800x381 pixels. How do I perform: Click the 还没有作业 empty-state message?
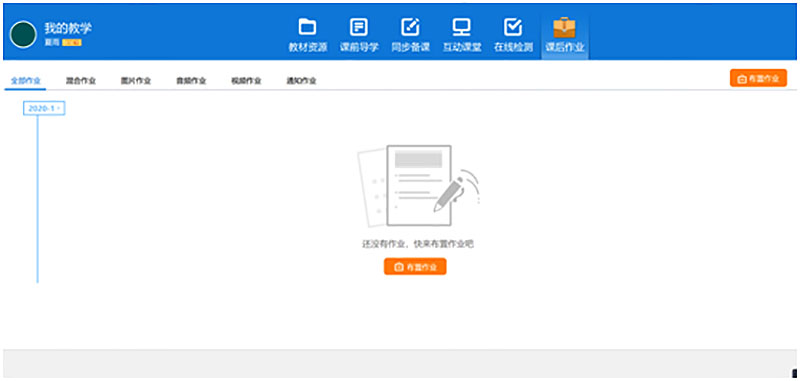click(x=418, y=244)
